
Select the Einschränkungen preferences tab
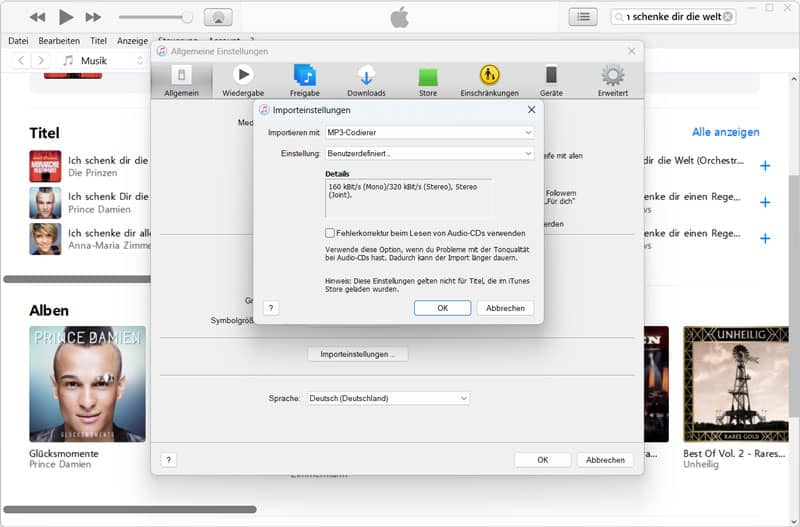click(489, 81)
